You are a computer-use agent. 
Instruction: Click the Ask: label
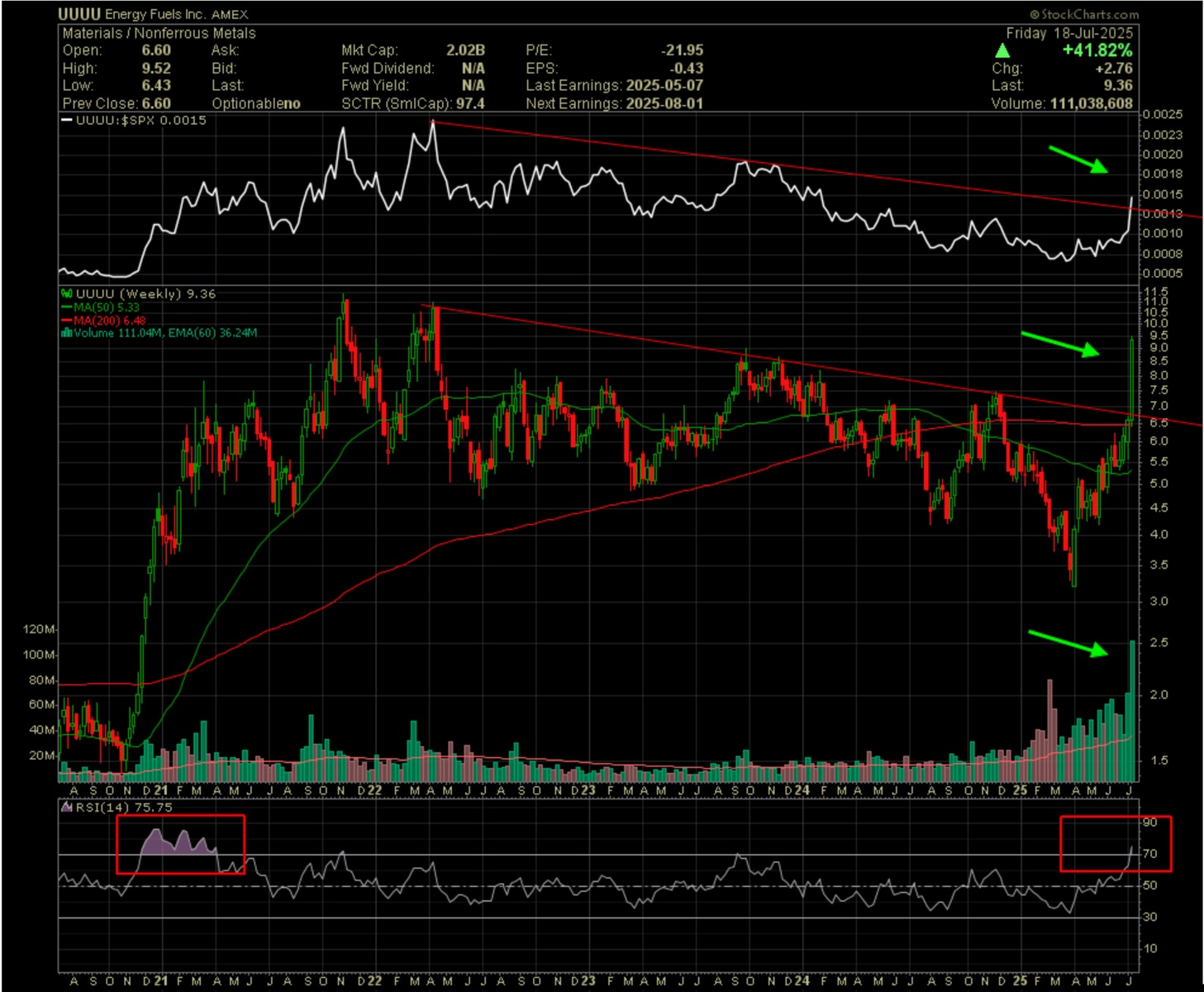[225, 50]
